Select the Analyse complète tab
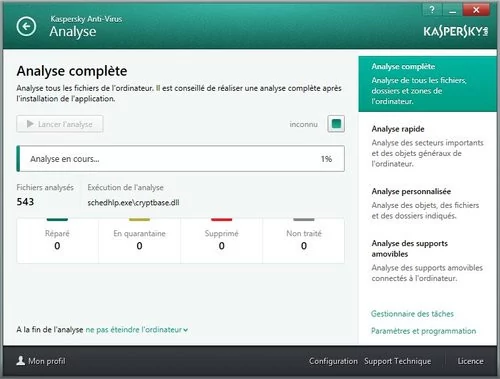Viewport: 500px width, 379px height. 427,84
